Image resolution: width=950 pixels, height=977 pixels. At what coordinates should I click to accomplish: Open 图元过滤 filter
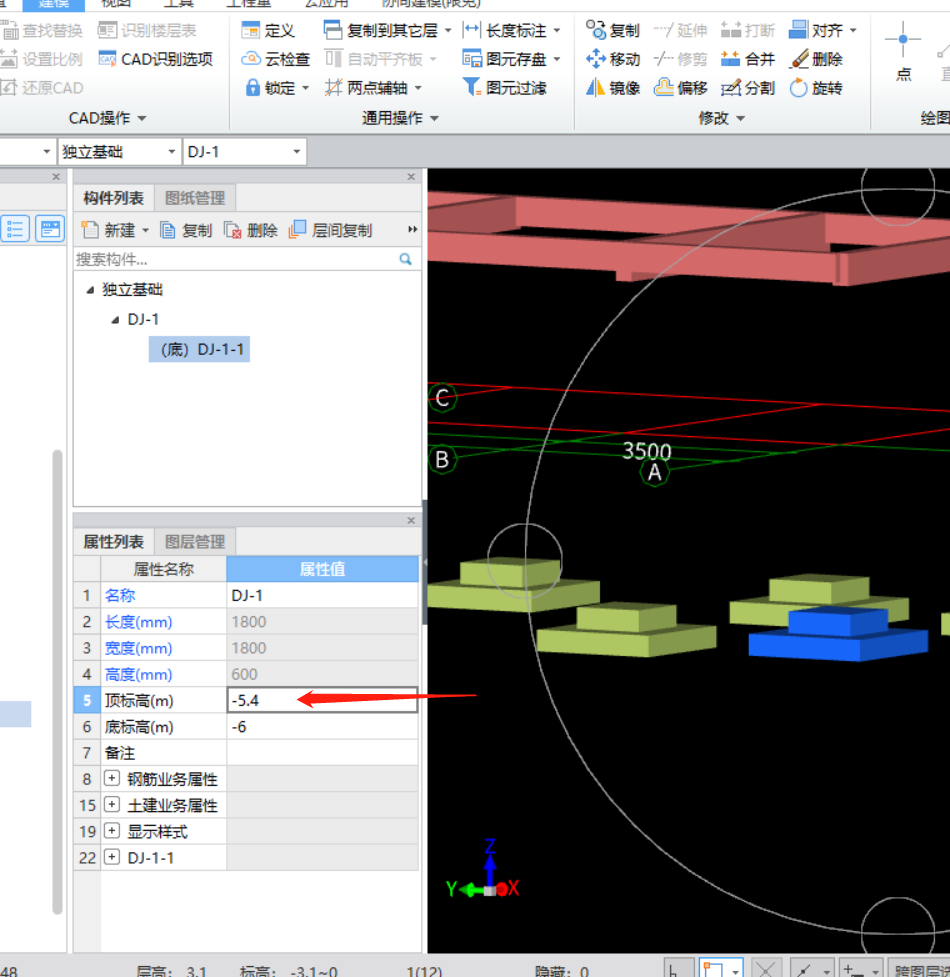[x=505, y=88]
